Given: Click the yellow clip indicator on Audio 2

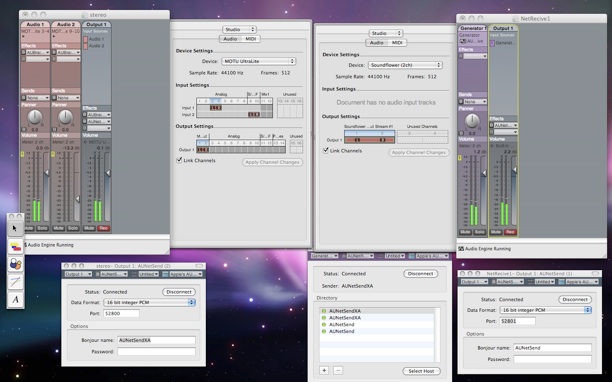Looking at the screenshot, I should click(53, 155).
